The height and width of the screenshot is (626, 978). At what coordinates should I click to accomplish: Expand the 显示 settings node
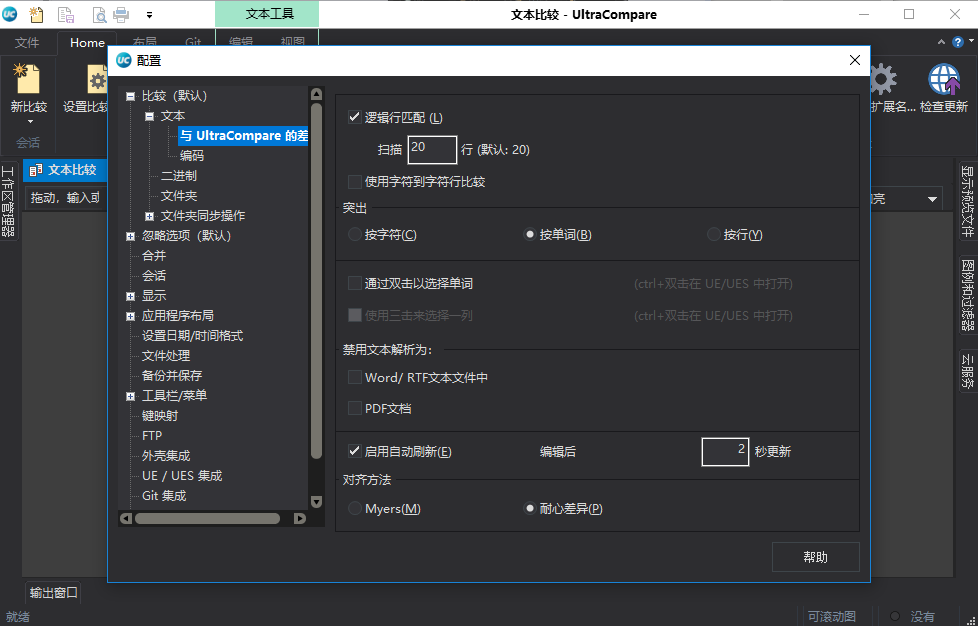coord(129,295)
